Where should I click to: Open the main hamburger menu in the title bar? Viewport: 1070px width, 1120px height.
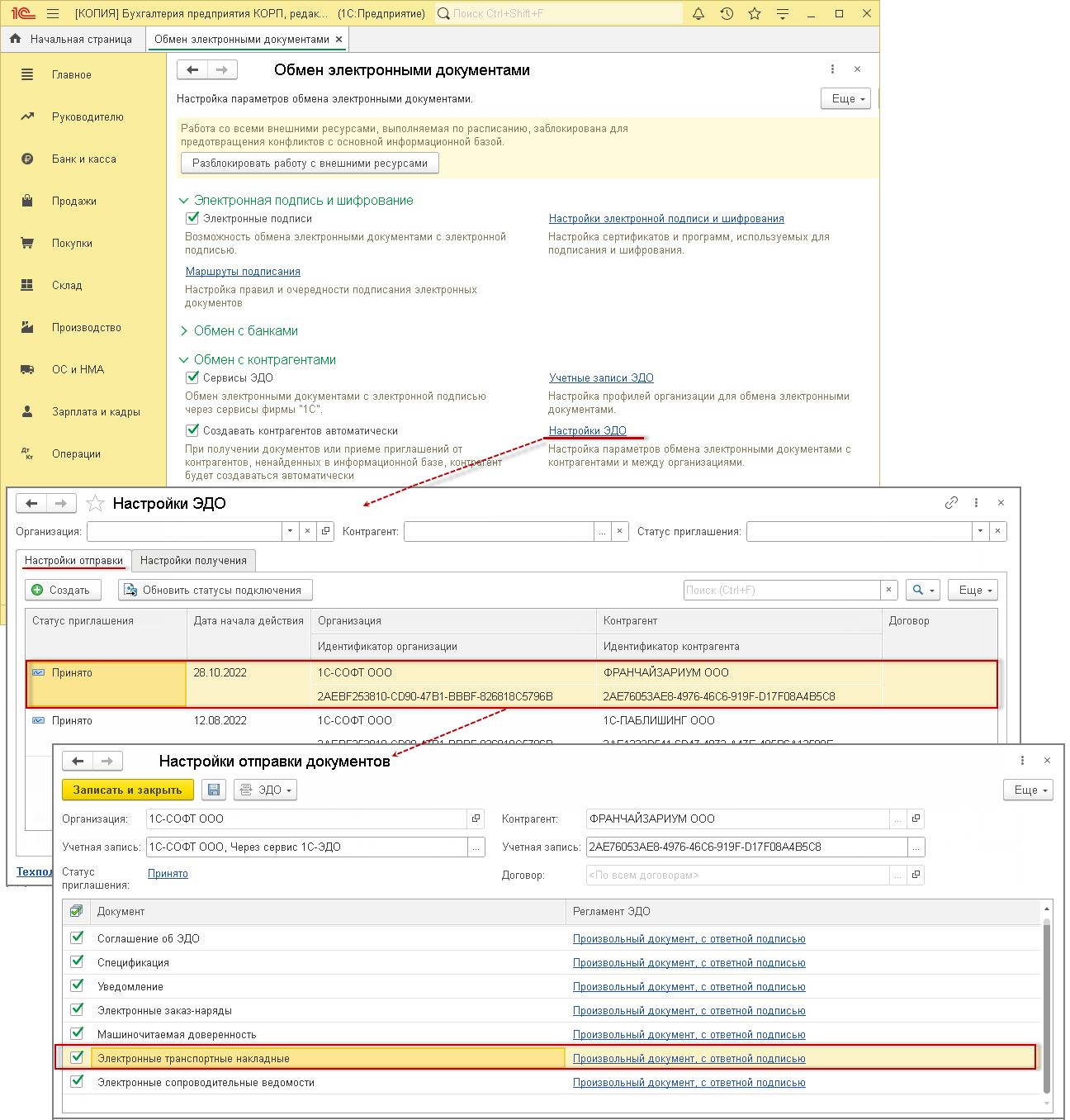point(53,14)
